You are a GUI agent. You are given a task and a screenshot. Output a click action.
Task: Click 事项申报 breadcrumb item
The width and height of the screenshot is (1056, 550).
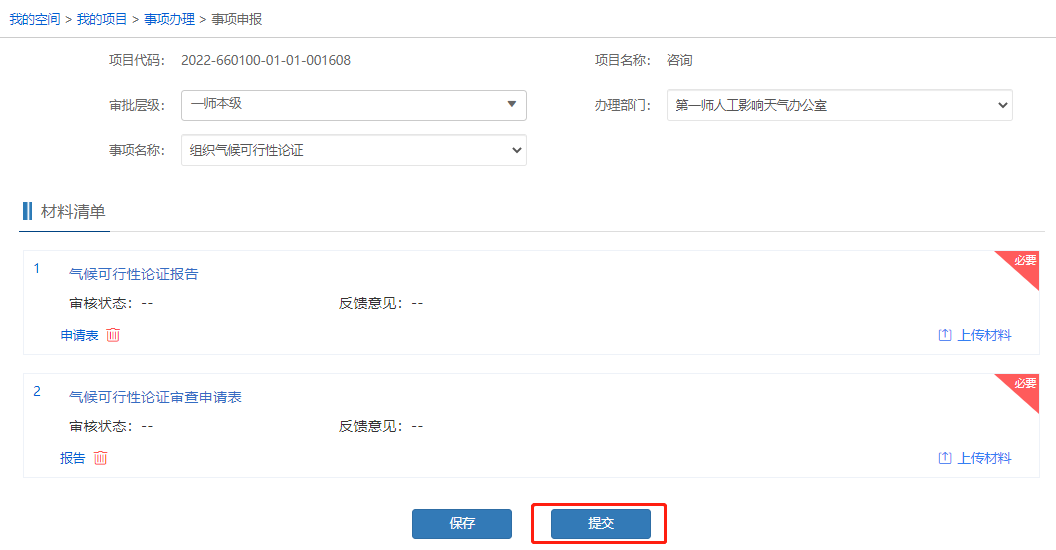point(237,20)
